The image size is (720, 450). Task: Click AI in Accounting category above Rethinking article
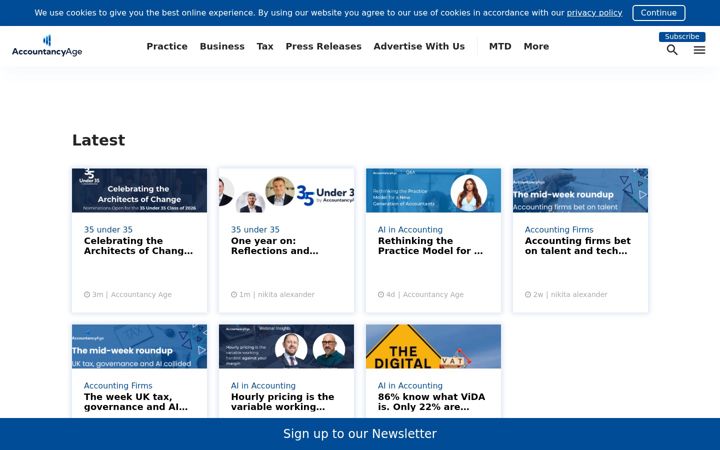tap(410, 230)
